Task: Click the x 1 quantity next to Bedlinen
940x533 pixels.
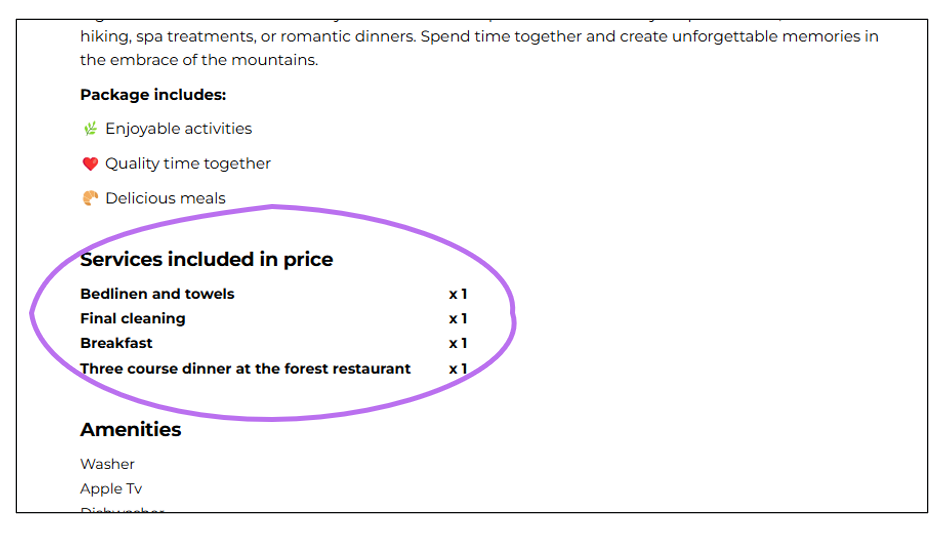Action: point(458,294)
